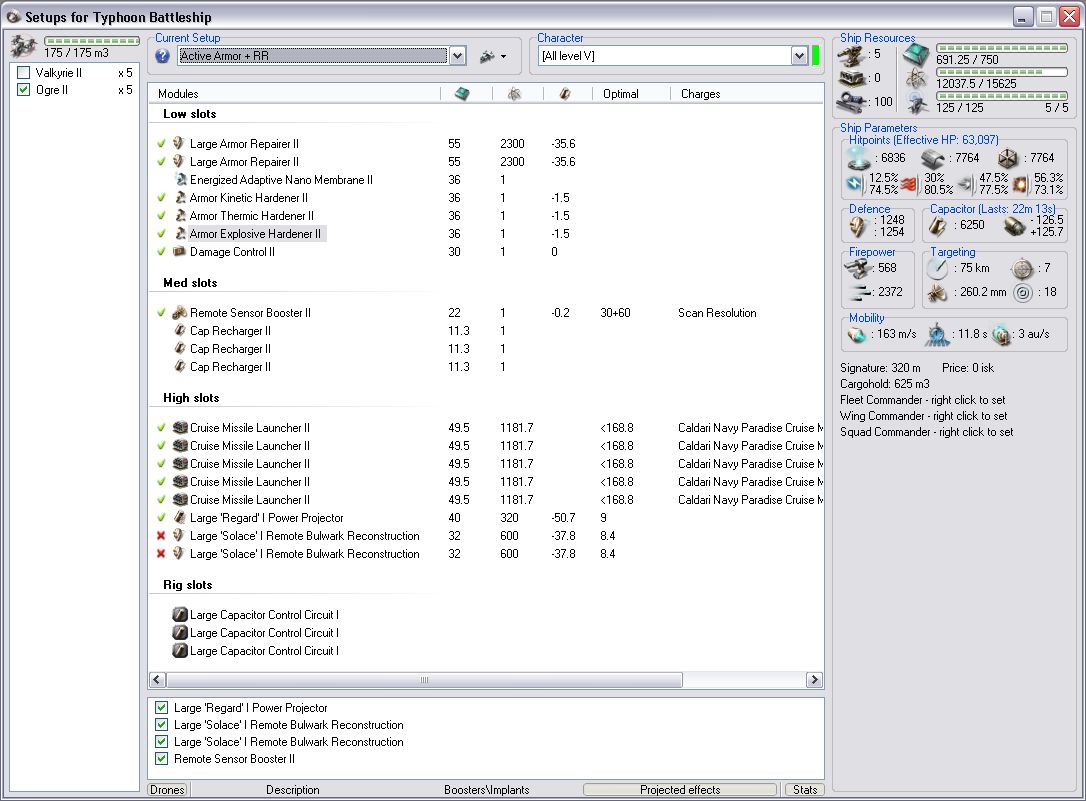Image resolution: width=1086 pixels, height=801 pixels.
Task: Select the Armor Explosive Hardener II row
Action: [255, 234]
